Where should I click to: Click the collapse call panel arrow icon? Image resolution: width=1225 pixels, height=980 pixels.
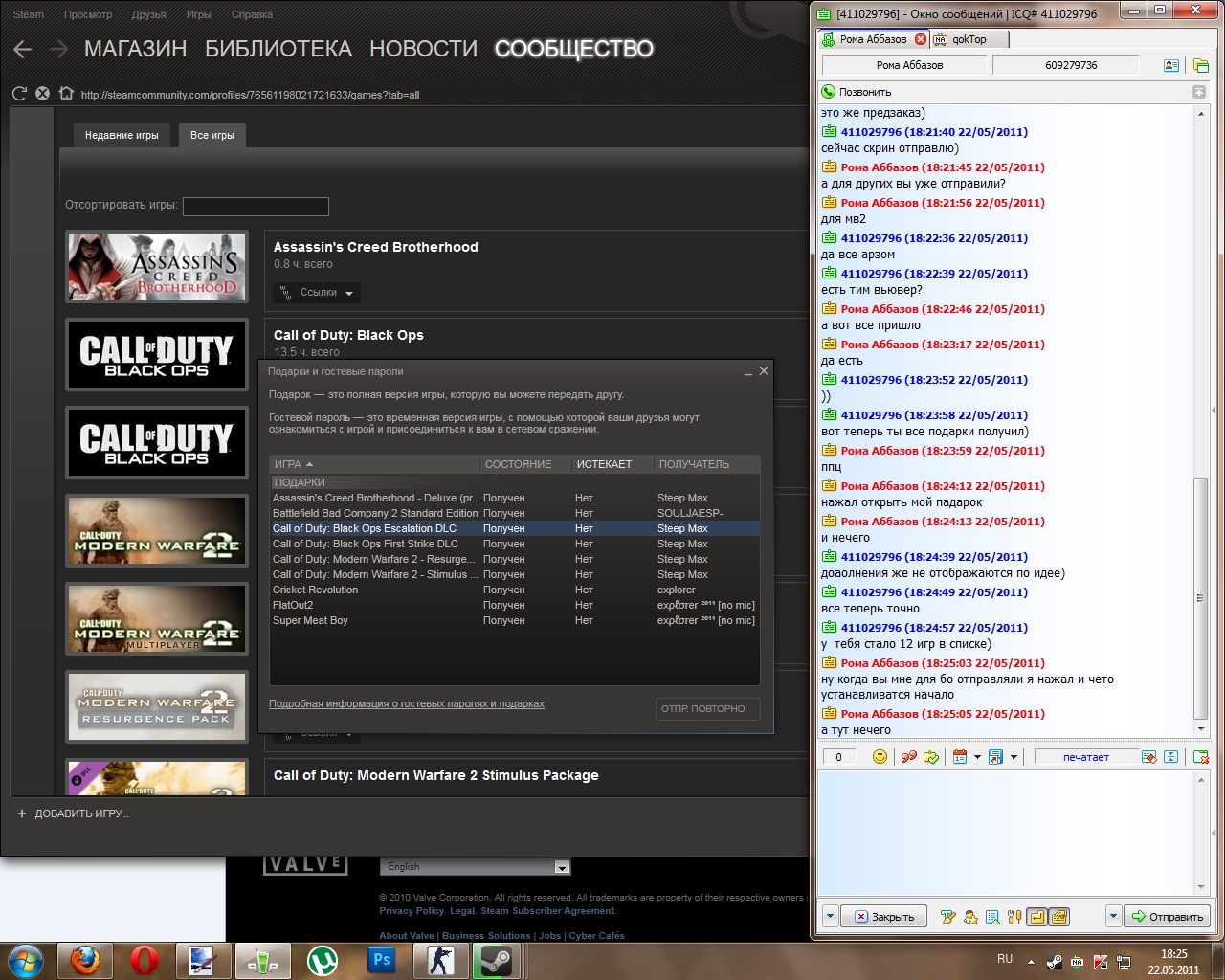pyautogui.click(x=1198, y=92)
